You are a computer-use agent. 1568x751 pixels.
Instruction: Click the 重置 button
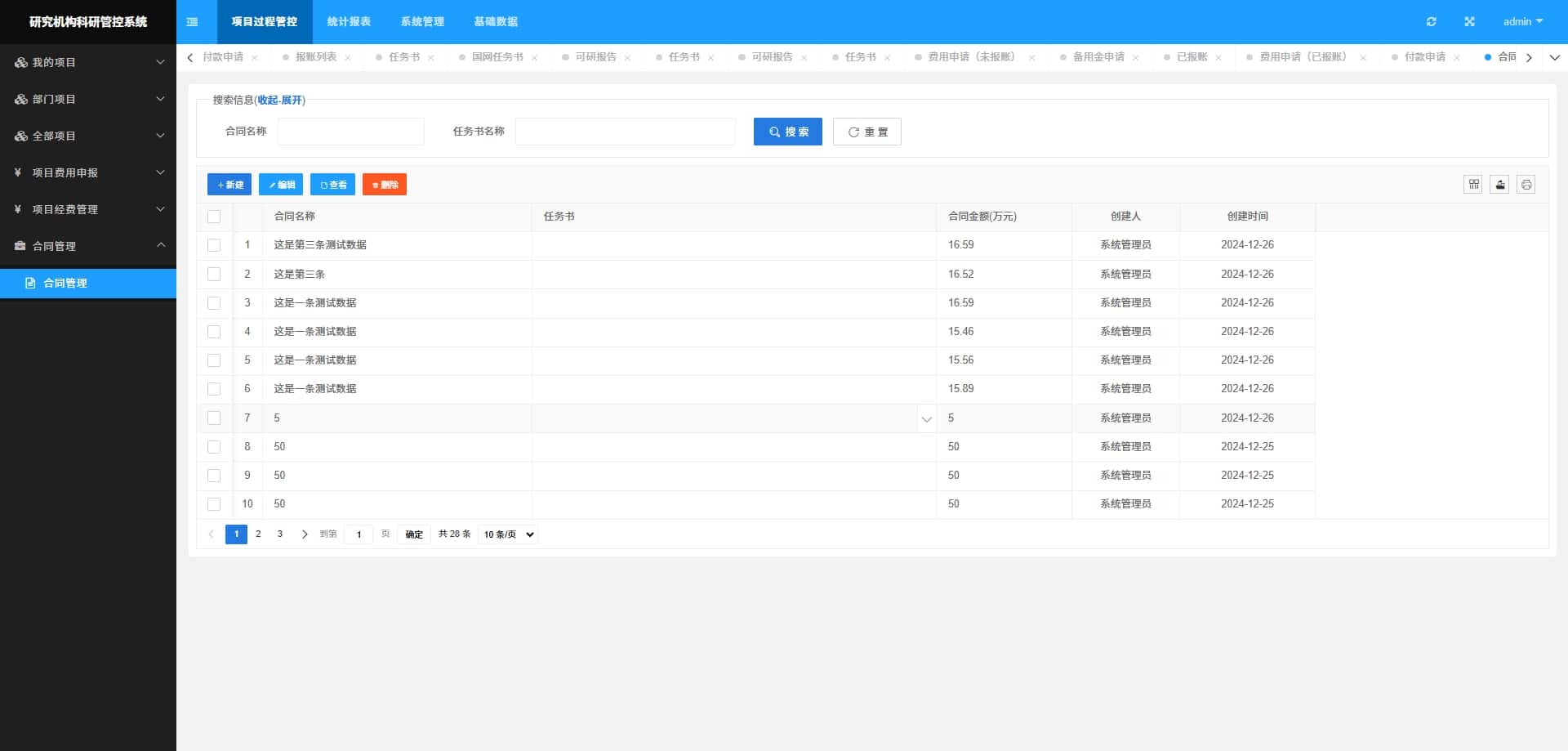pyautogui.click(x=867, y=132)
